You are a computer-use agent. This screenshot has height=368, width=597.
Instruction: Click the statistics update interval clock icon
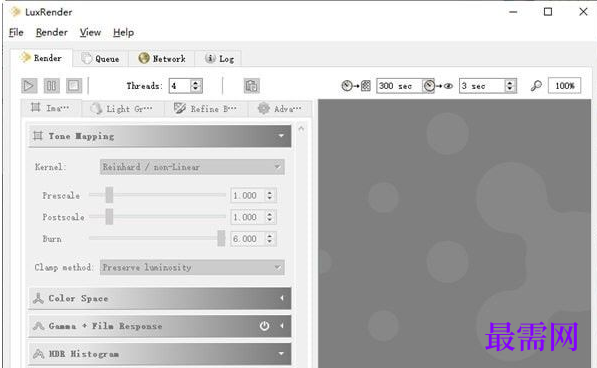pyautogui.click(x=346, y=86)
